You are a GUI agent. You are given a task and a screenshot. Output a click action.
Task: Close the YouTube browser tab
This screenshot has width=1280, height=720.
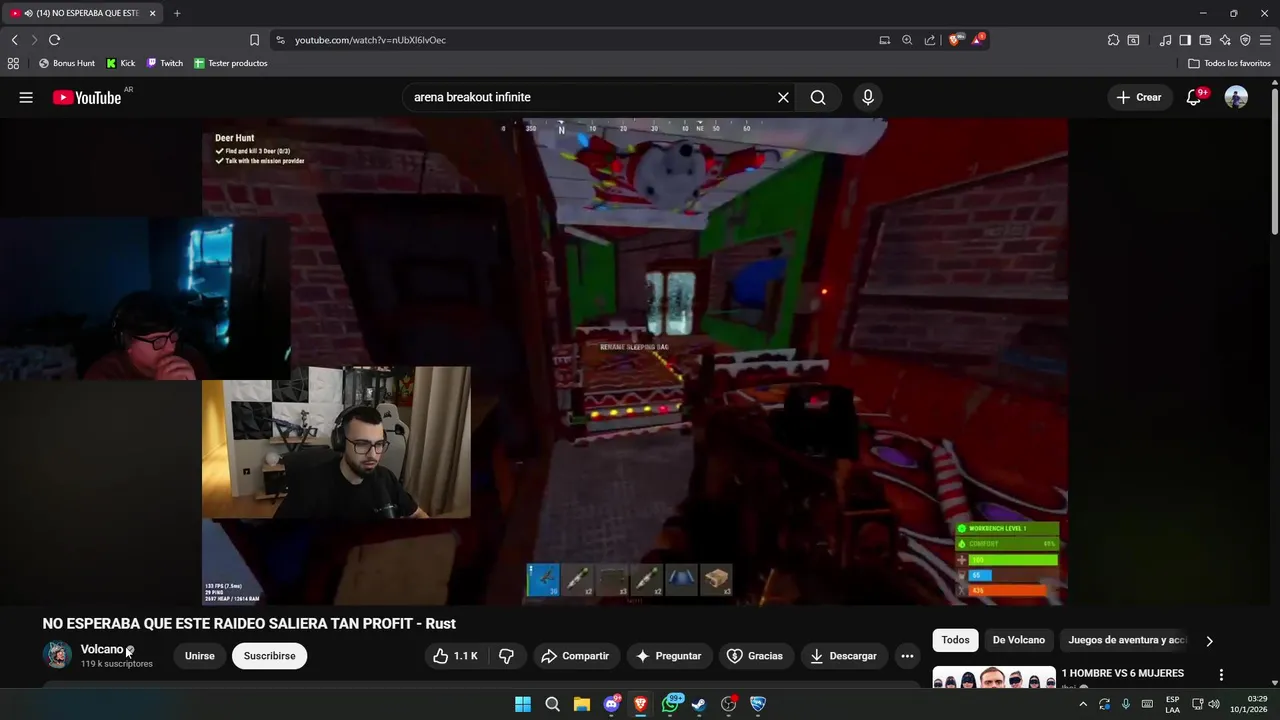[152, 13]
